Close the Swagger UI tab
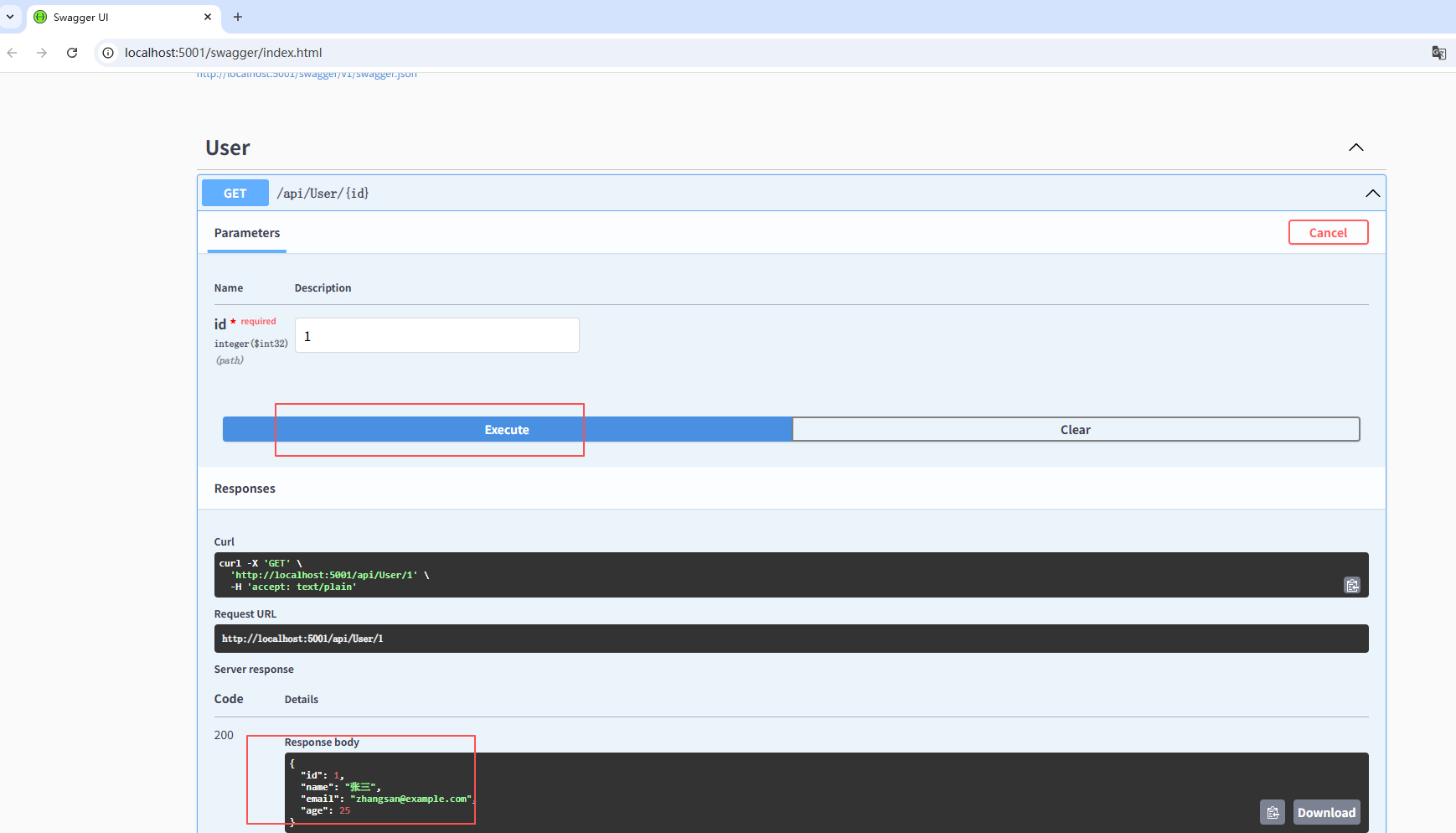 click(208, 17)
